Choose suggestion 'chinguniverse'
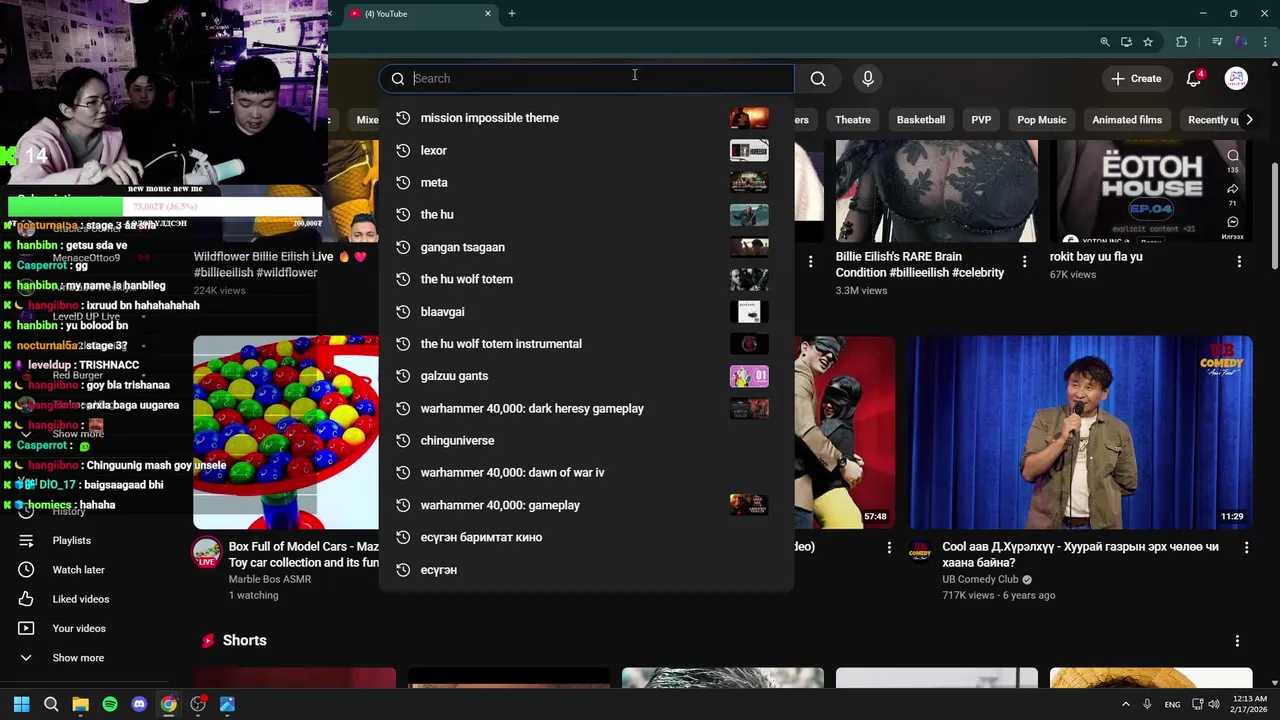The image size is (1280, 720). (586, 441)
